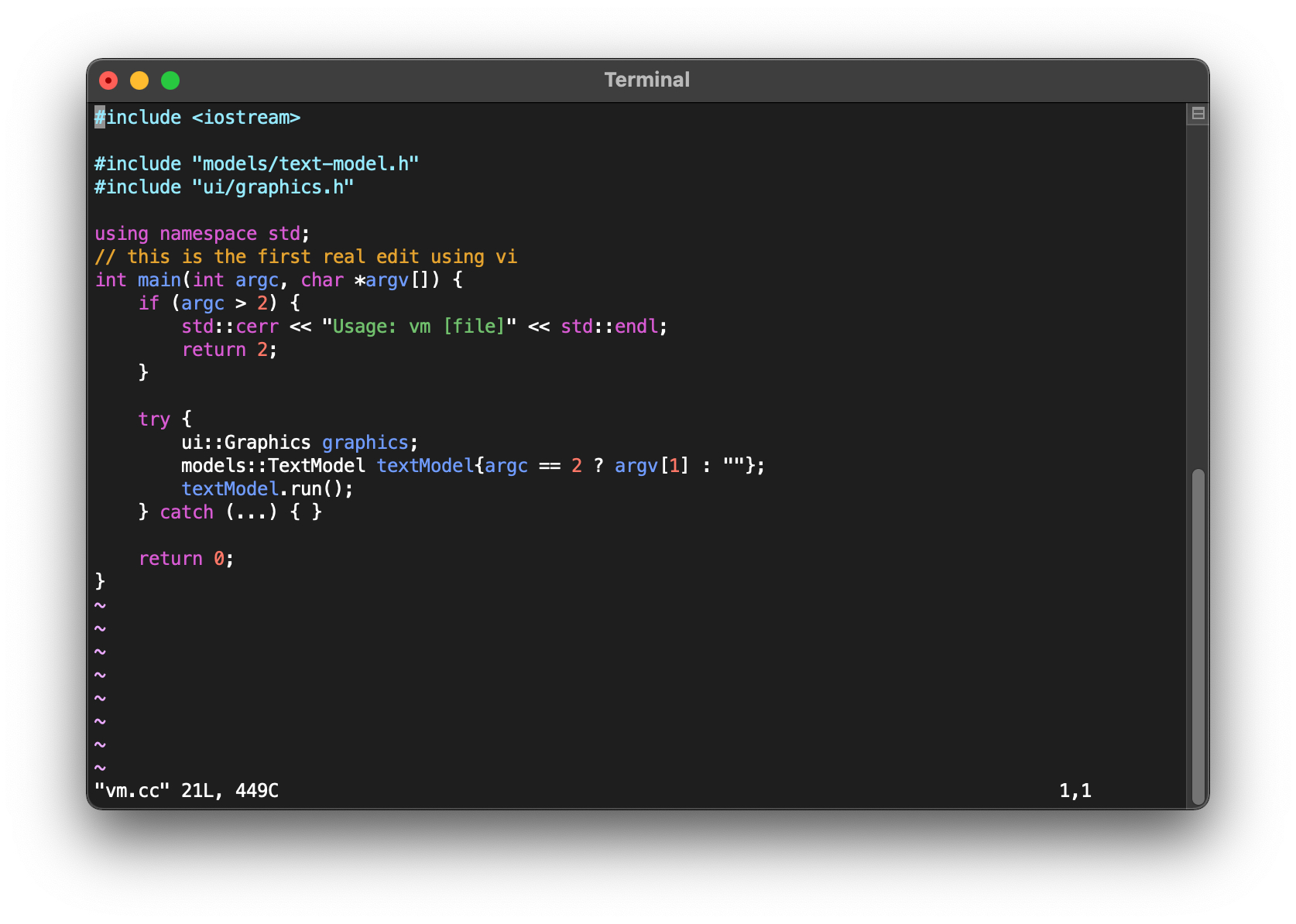Screen dimensions: 1296x924
Task: Click the 'if (argc > 2) {' line
Action: tap(219, 303)
